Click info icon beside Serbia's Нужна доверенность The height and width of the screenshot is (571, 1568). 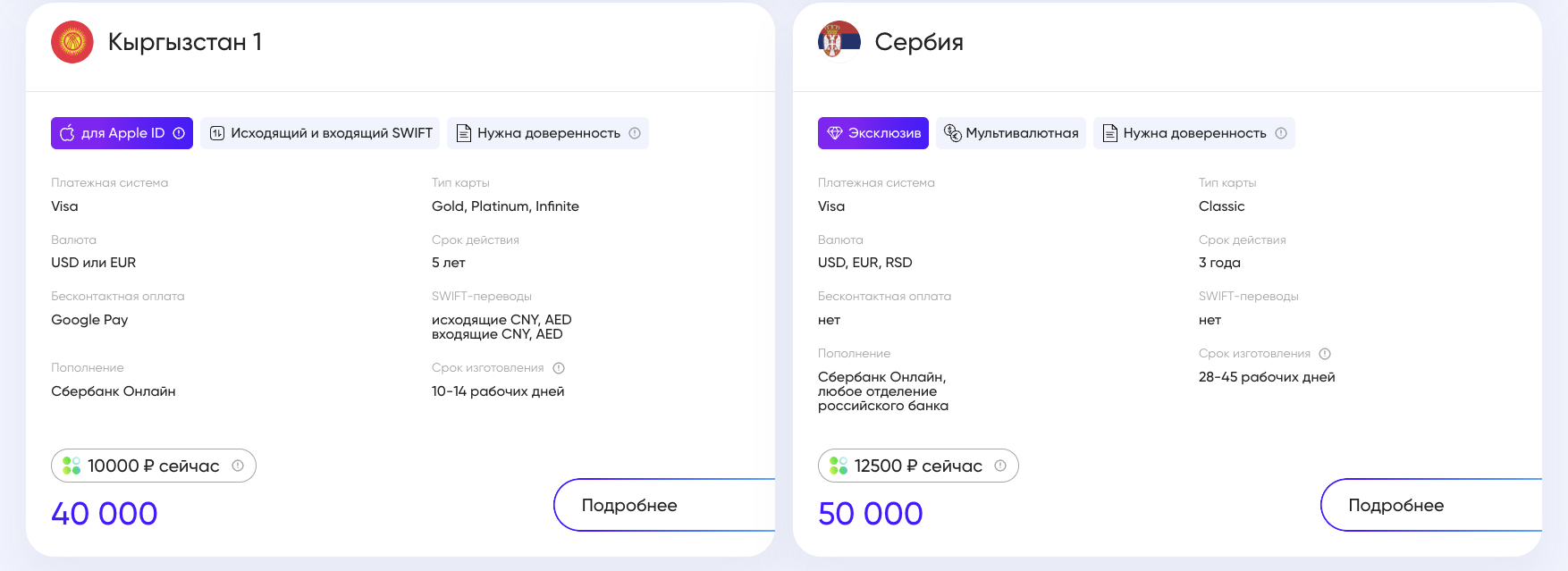(1281, 133)
